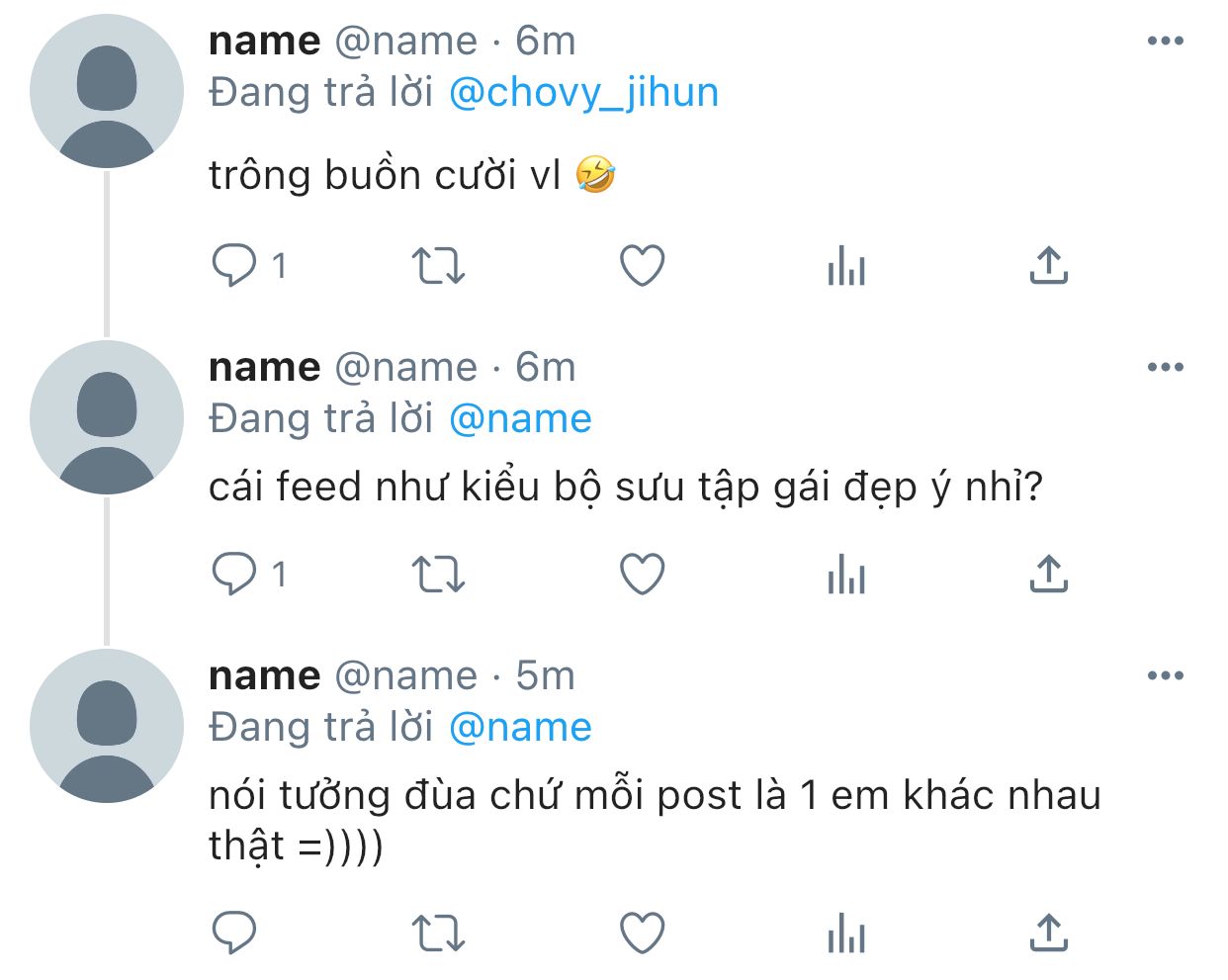View analytics of the "trông buồn cười vl" tweet

pyautogui.click(x=846, y=266)
